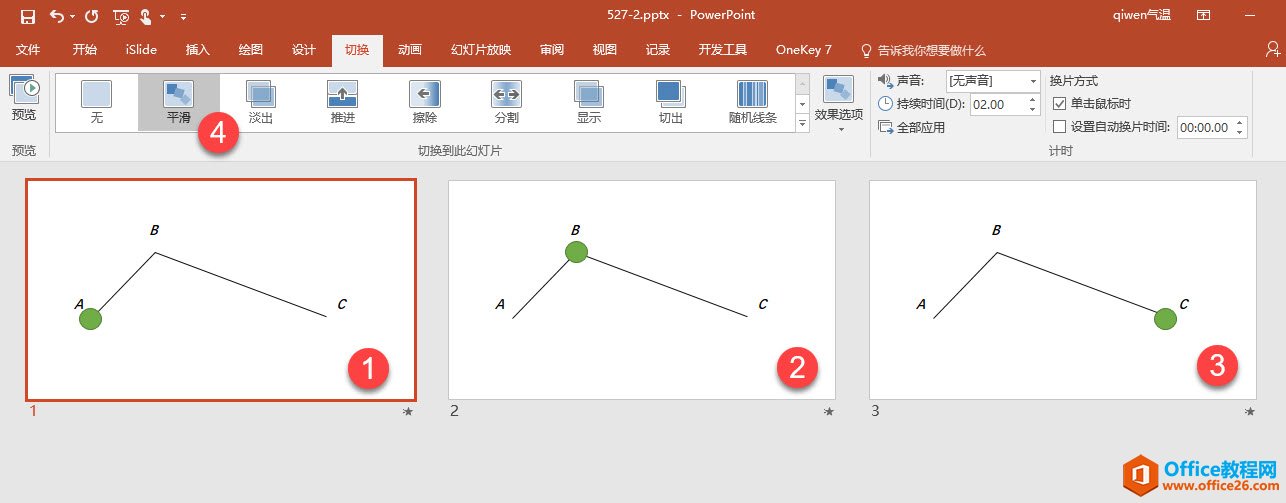Open the 效果选项 effect options menu
This screenshot has height=503, width=1286.
click(x=838, y=104)
